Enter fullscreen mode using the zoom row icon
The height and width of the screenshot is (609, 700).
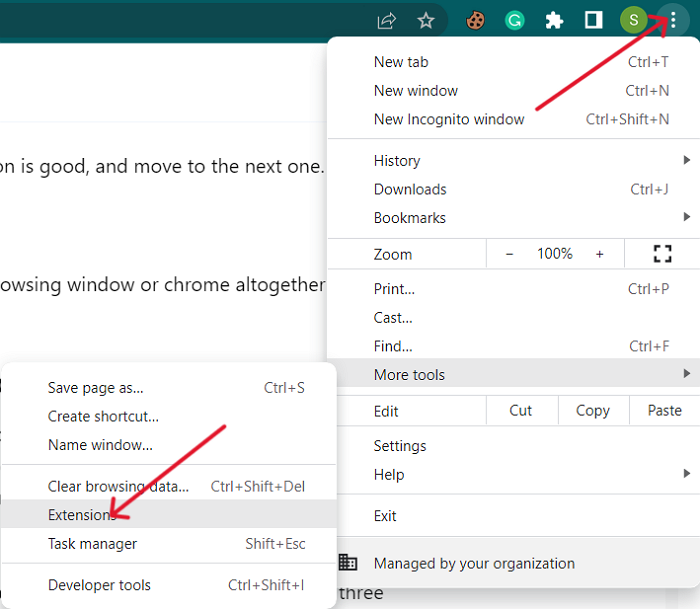662,254
